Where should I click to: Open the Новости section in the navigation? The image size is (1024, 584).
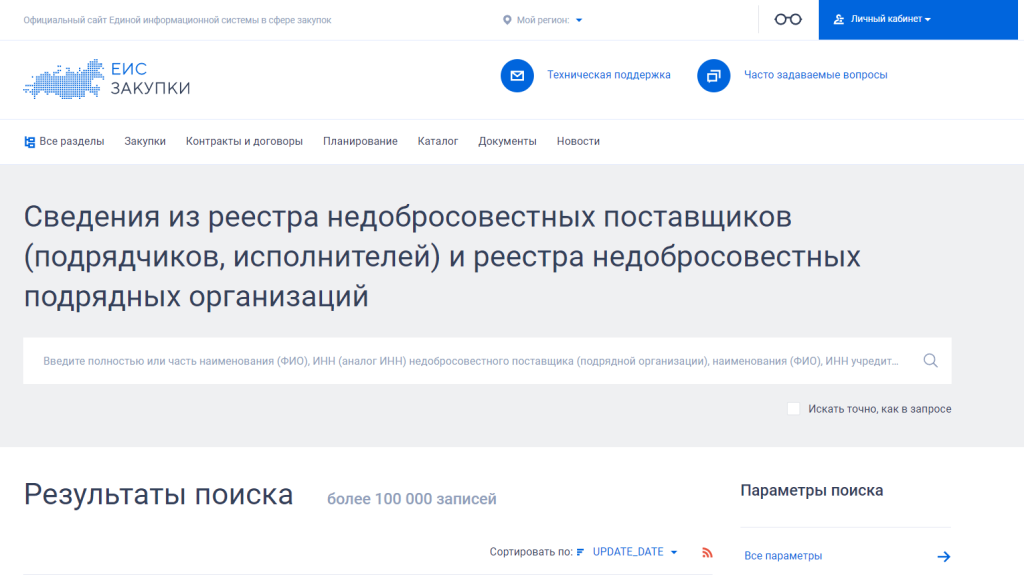click(578, 141)
